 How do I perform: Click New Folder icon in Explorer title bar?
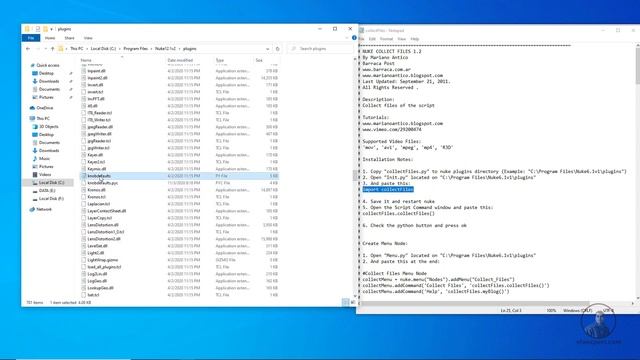(45, 29)
